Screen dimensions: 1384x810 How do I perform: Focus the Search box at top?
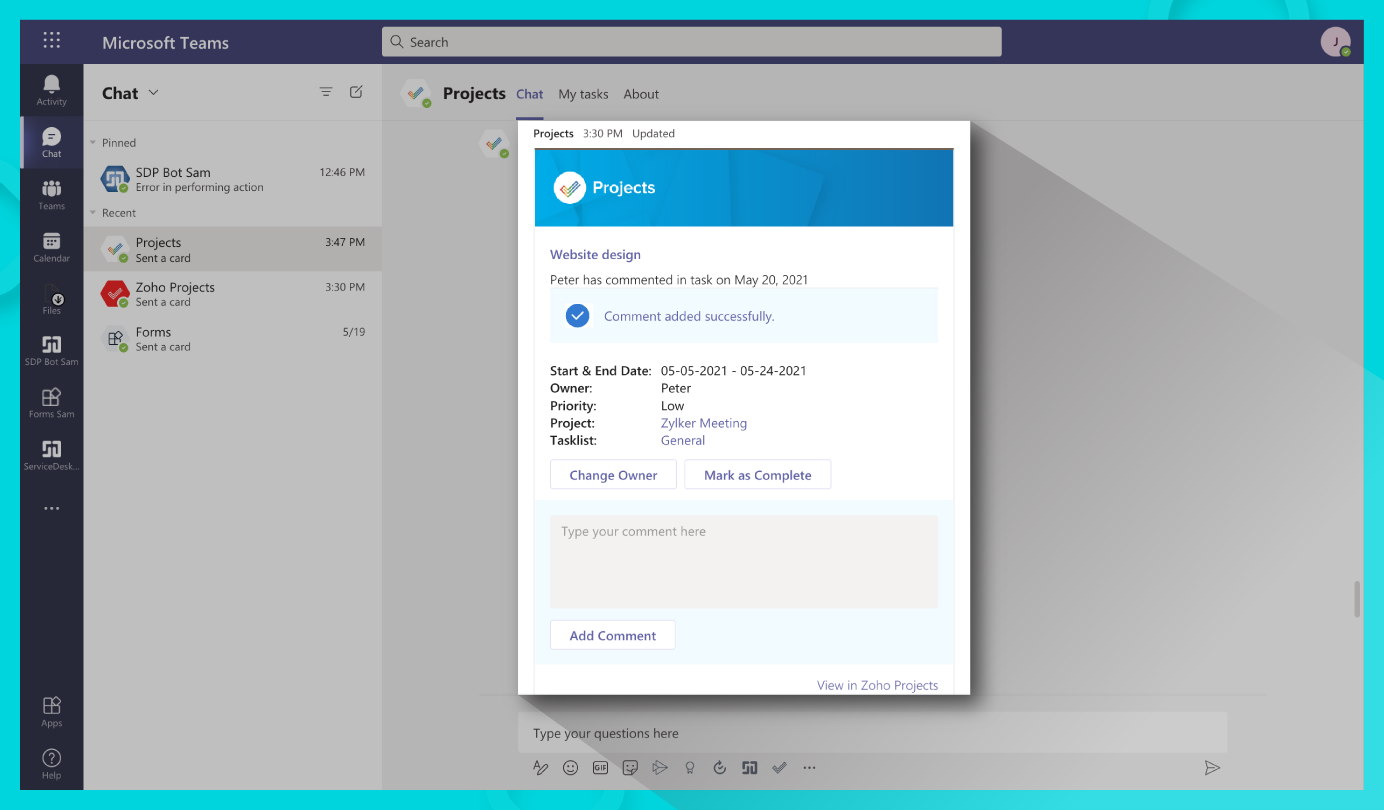point(691,42)
